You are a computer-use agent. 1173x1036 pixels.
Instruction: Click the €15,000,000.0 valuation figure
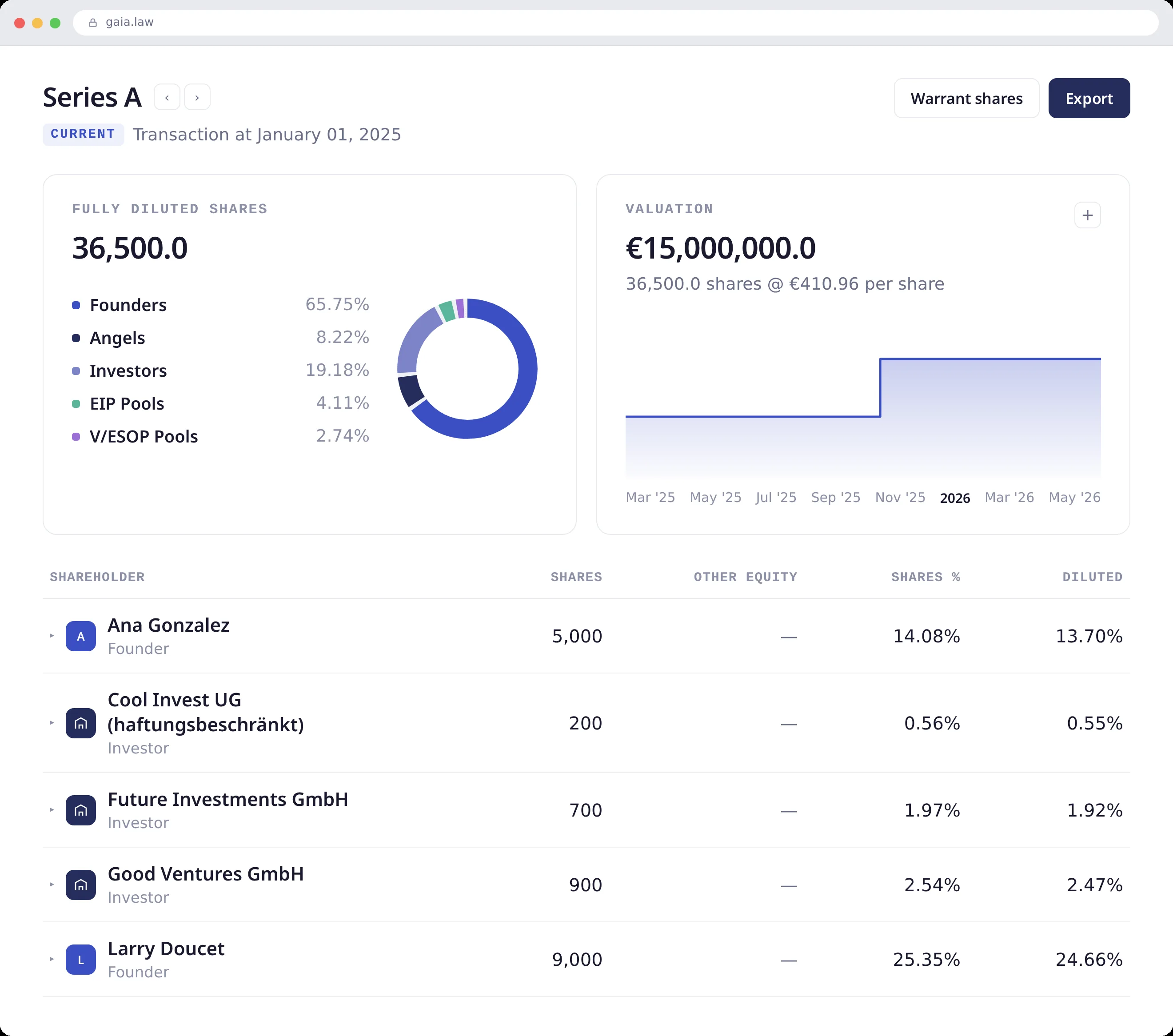(720, 248)
